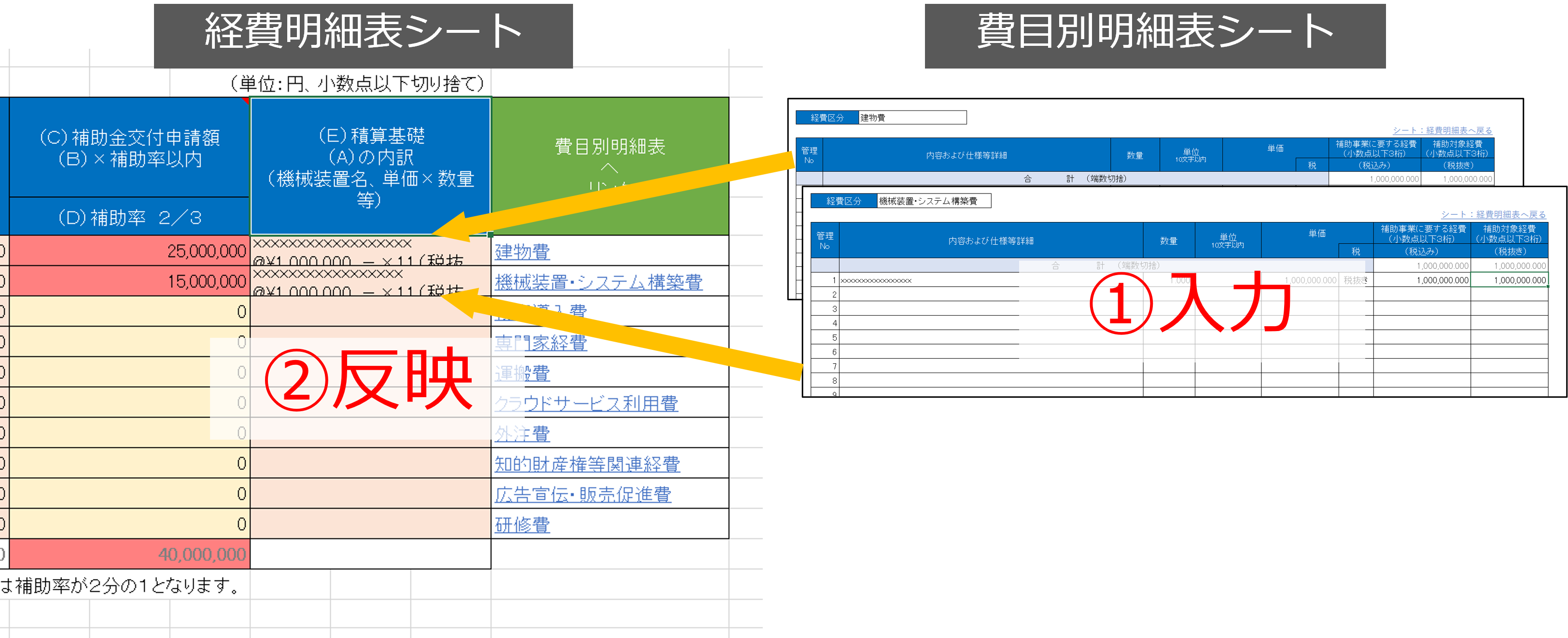Select the zero cell in the 知的財産権等関連経費 row
This screenshot has height=638, width=1568.
click(129, 463)
